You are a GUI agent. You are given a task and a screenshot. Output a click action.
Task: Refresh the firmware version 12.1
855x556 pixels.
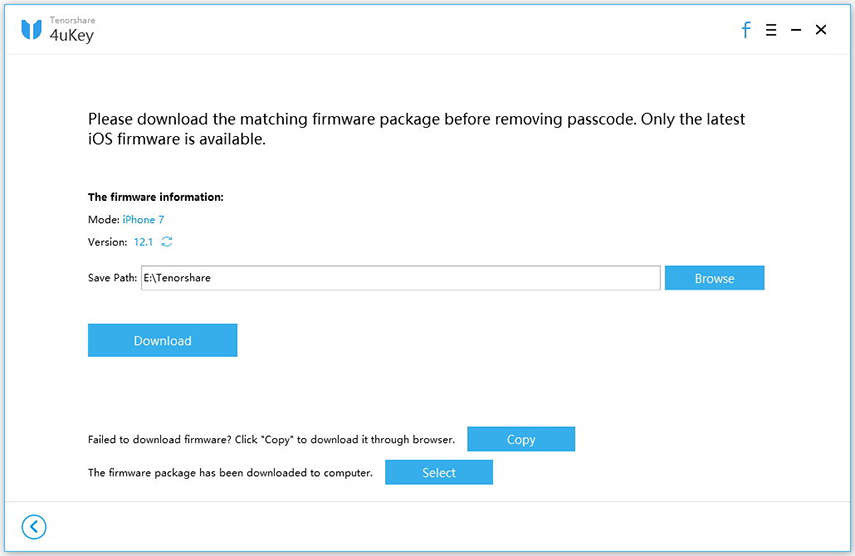(x=167, y=242)
